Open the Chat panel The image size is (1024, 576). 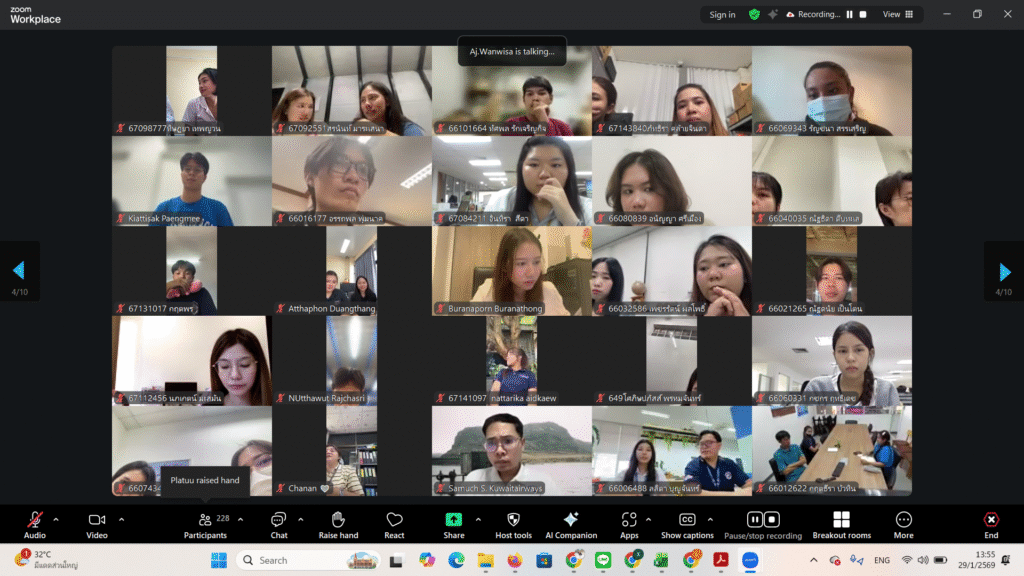tap(278, 520)
